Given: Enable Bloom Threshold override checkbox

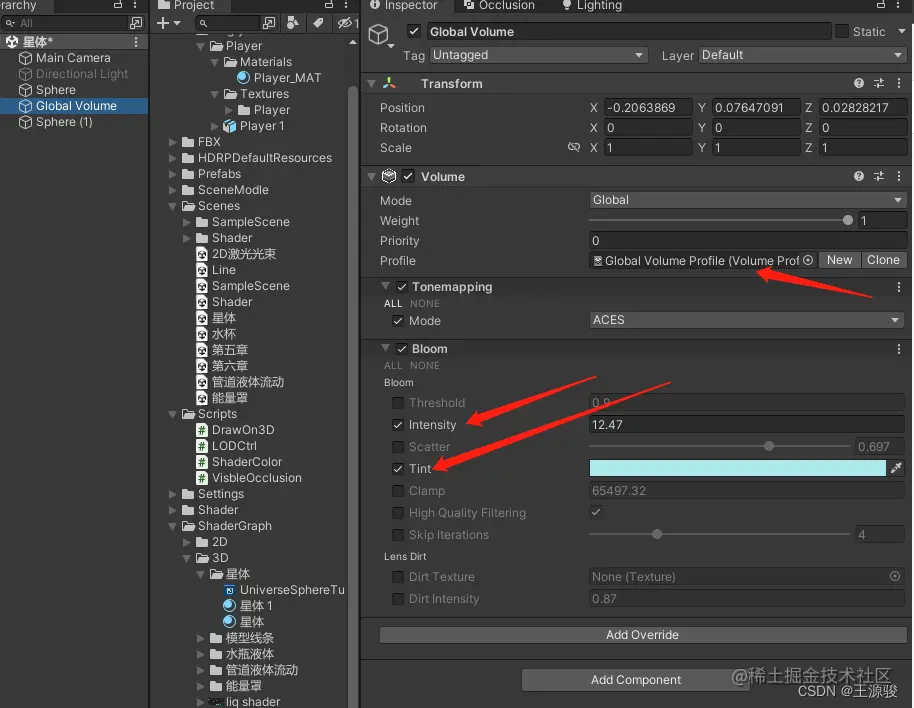Looking at the screenshot, I should (398, 403).
